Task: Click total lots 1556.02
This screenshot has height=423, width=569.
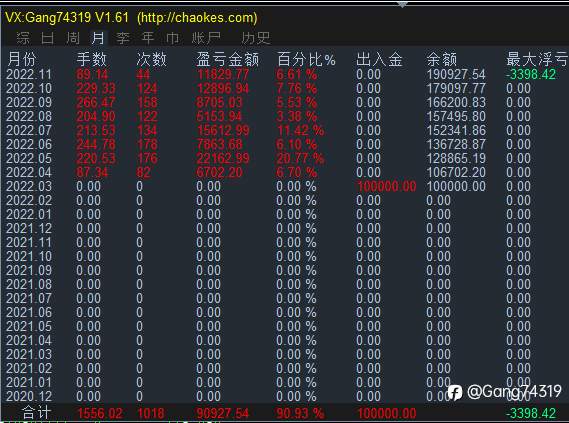Action: (x=100, y=413)
